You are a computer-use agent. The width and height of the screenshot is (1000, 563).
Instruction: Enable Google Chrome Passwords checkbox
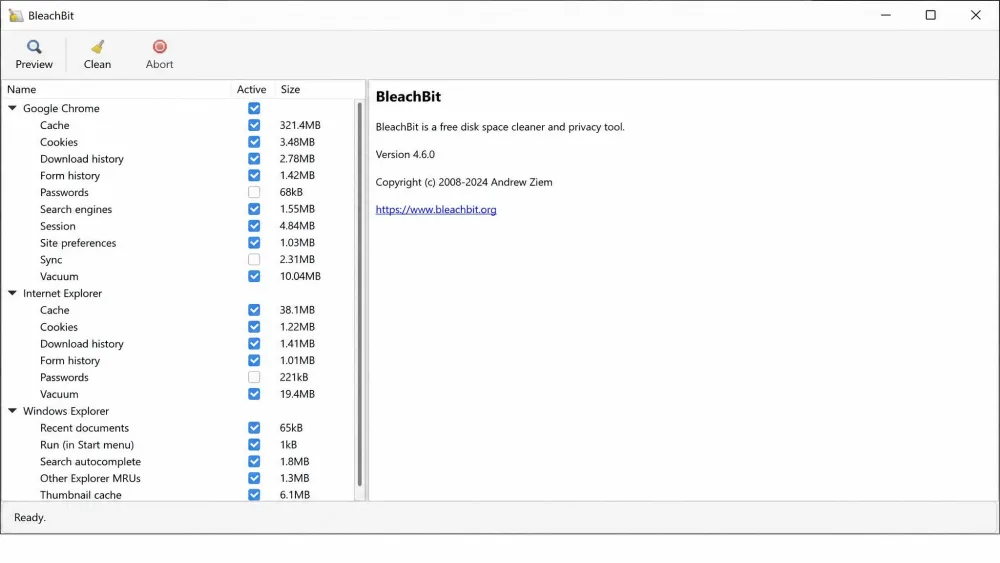(254, 192)
